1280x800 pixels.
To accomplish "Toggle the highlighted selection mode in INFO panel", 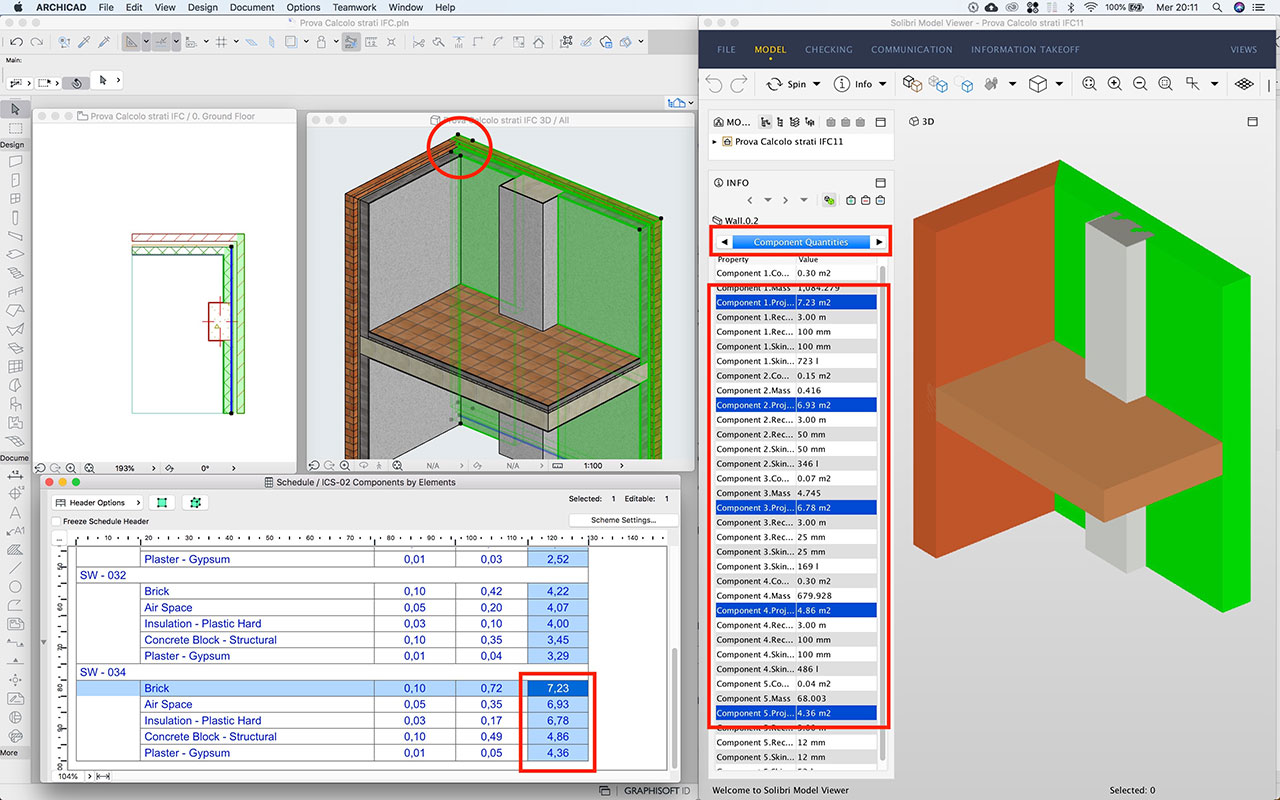I will click(x=829, y=200).
